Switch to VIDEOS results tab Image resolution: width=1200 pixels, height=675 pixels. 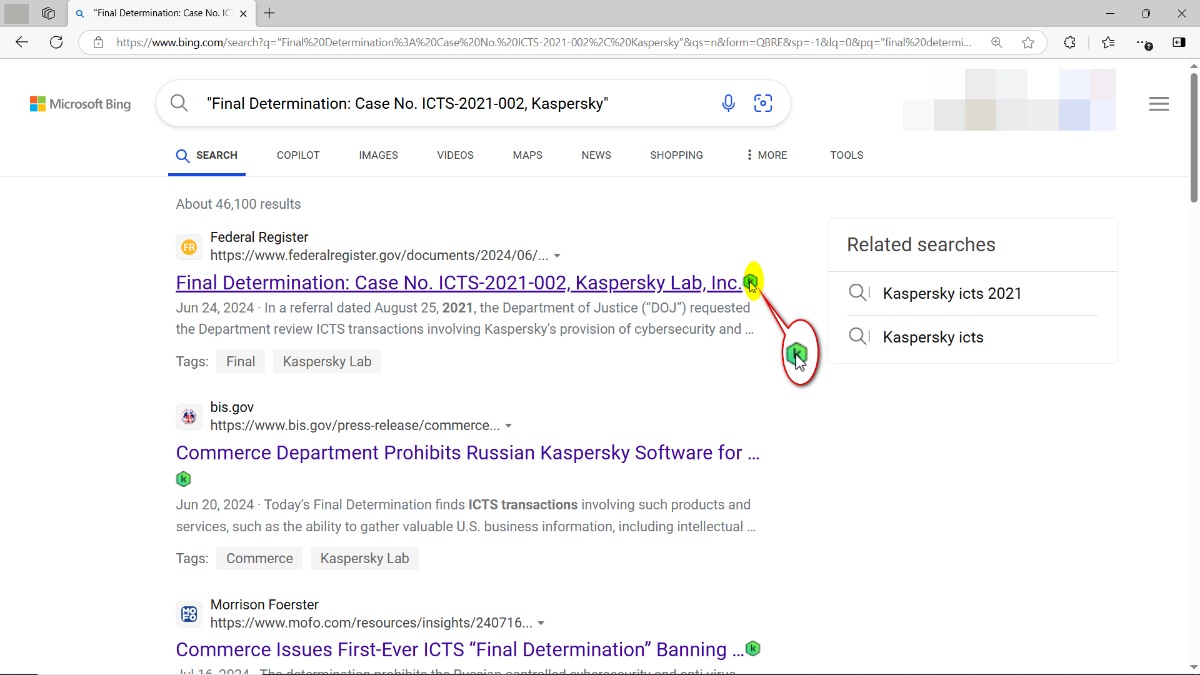pos(455,155)
